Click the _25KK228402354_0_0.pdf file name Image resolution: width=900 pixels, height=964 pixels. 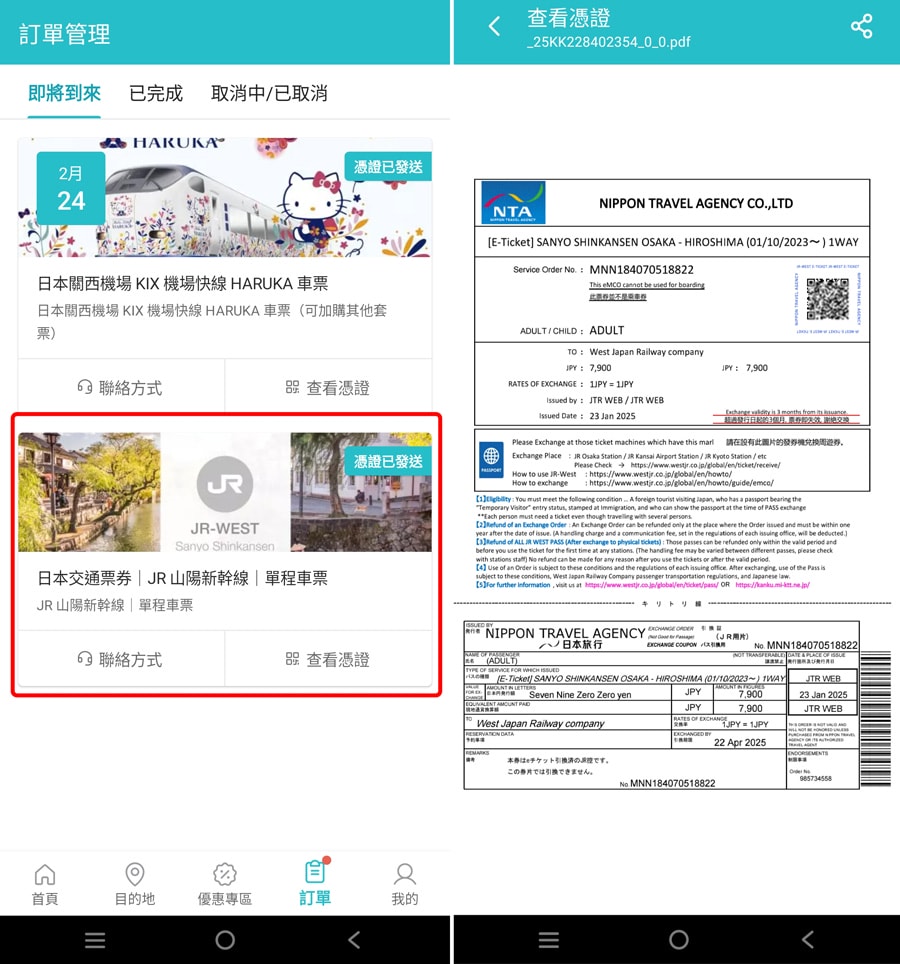pos(609,42)
